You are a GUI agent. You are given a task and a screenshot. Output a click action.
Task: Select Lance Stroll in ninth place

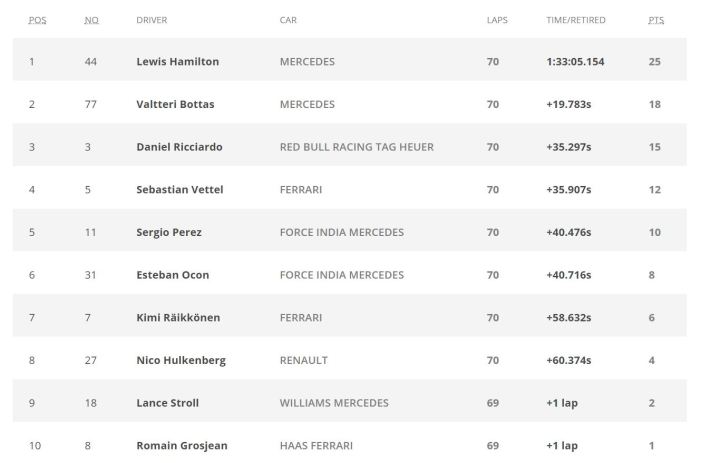167,403
